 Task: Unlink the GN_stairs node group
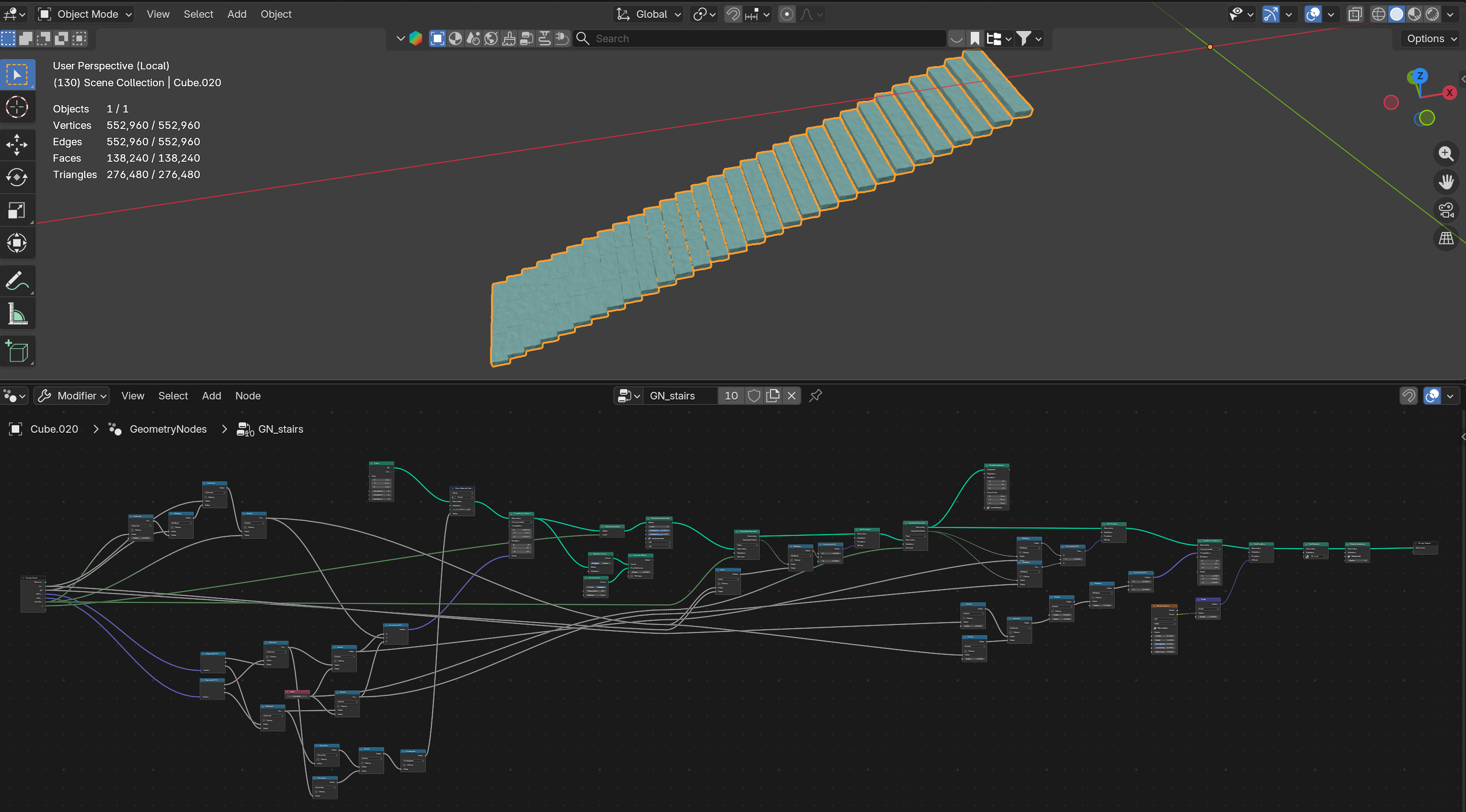tap(792, 396)
